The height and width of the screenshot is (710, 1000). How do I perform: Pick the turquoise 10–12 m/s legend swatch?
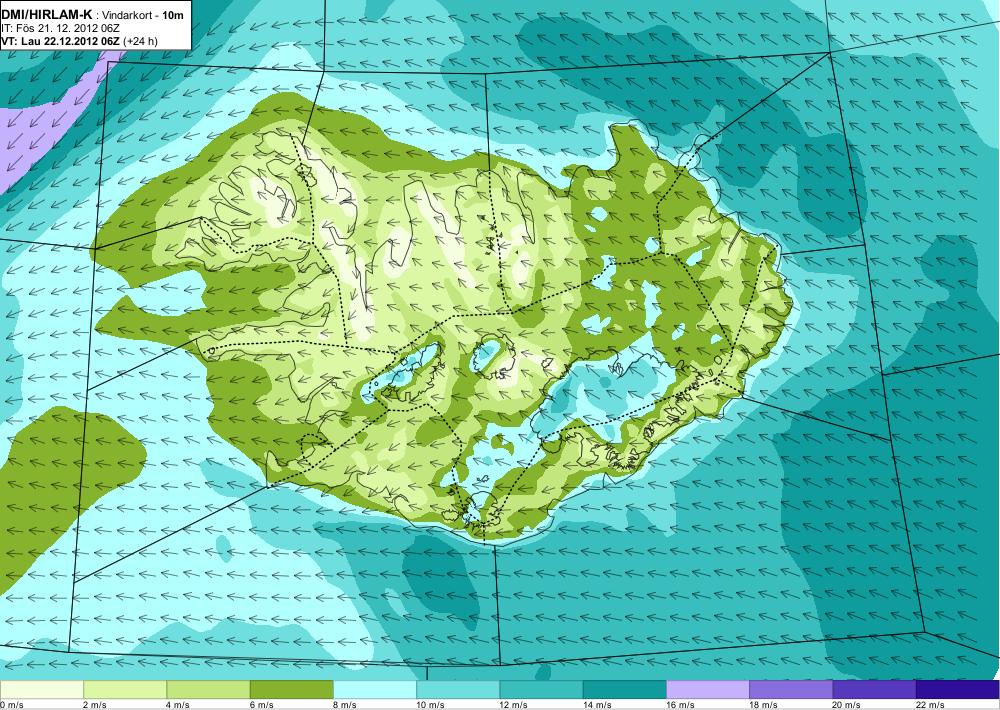click(x=458, y=690)
